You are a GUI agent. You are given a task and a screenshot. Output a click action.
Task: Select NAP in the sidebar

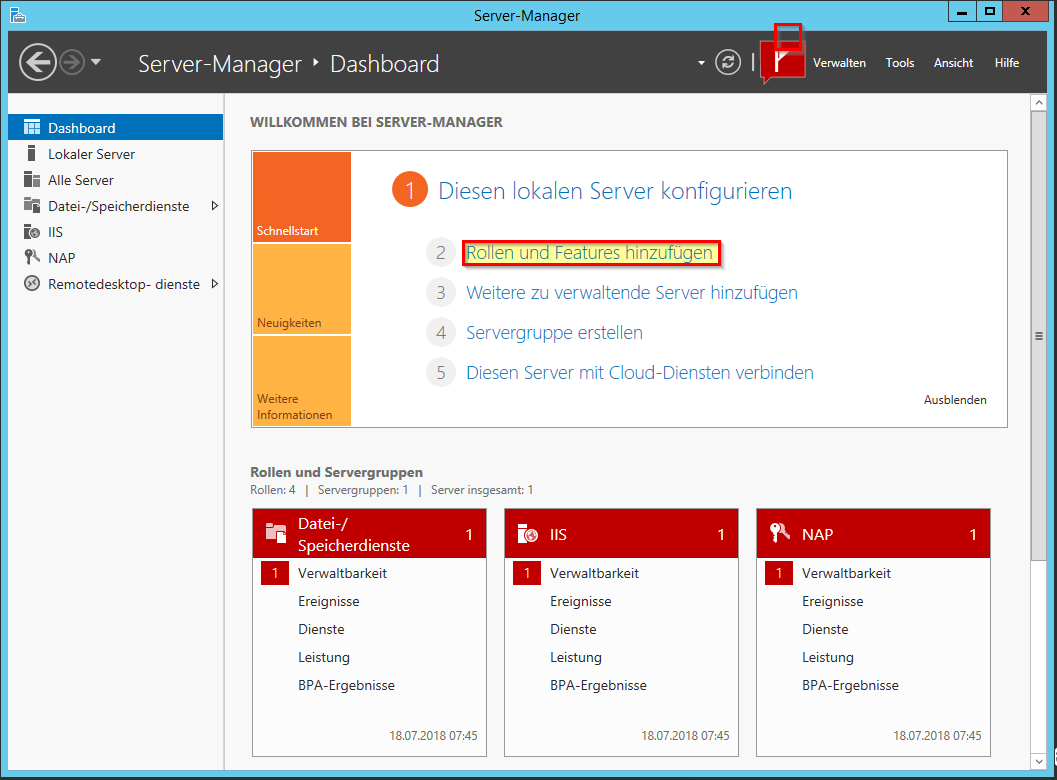pyautogui.click(x=115, y=258)
